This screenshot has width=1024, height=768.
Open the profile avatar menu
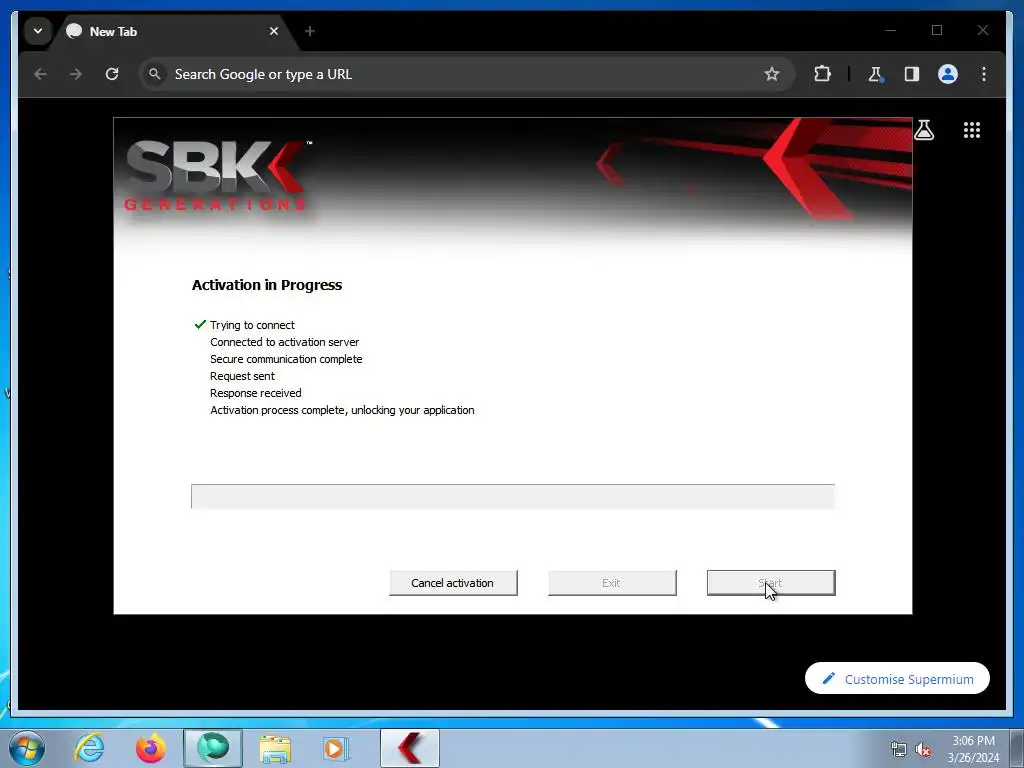[948, 74]
